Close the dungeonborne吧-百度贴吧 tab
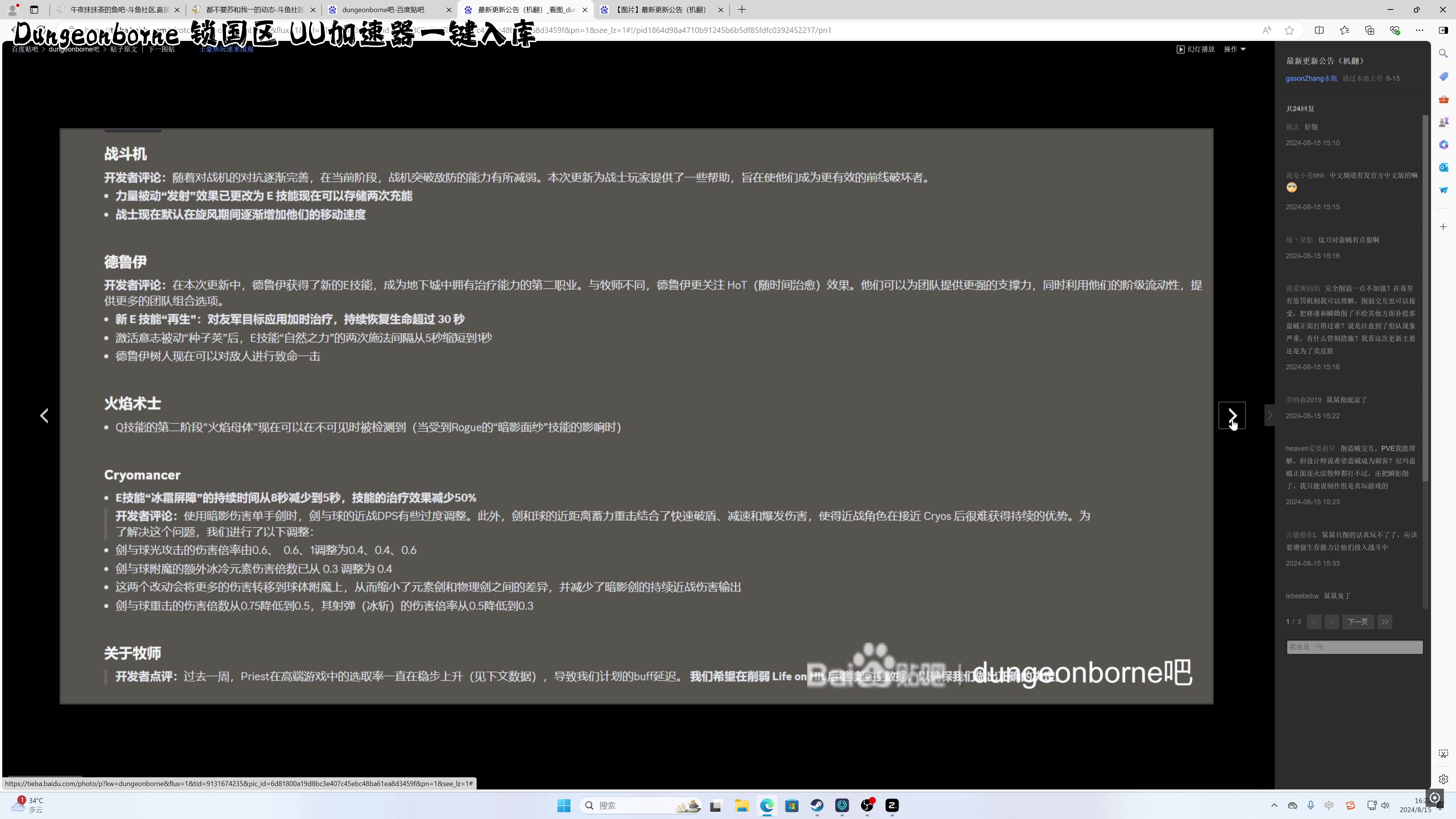Viewport: 1456px width, 819px height. [449, 9]
